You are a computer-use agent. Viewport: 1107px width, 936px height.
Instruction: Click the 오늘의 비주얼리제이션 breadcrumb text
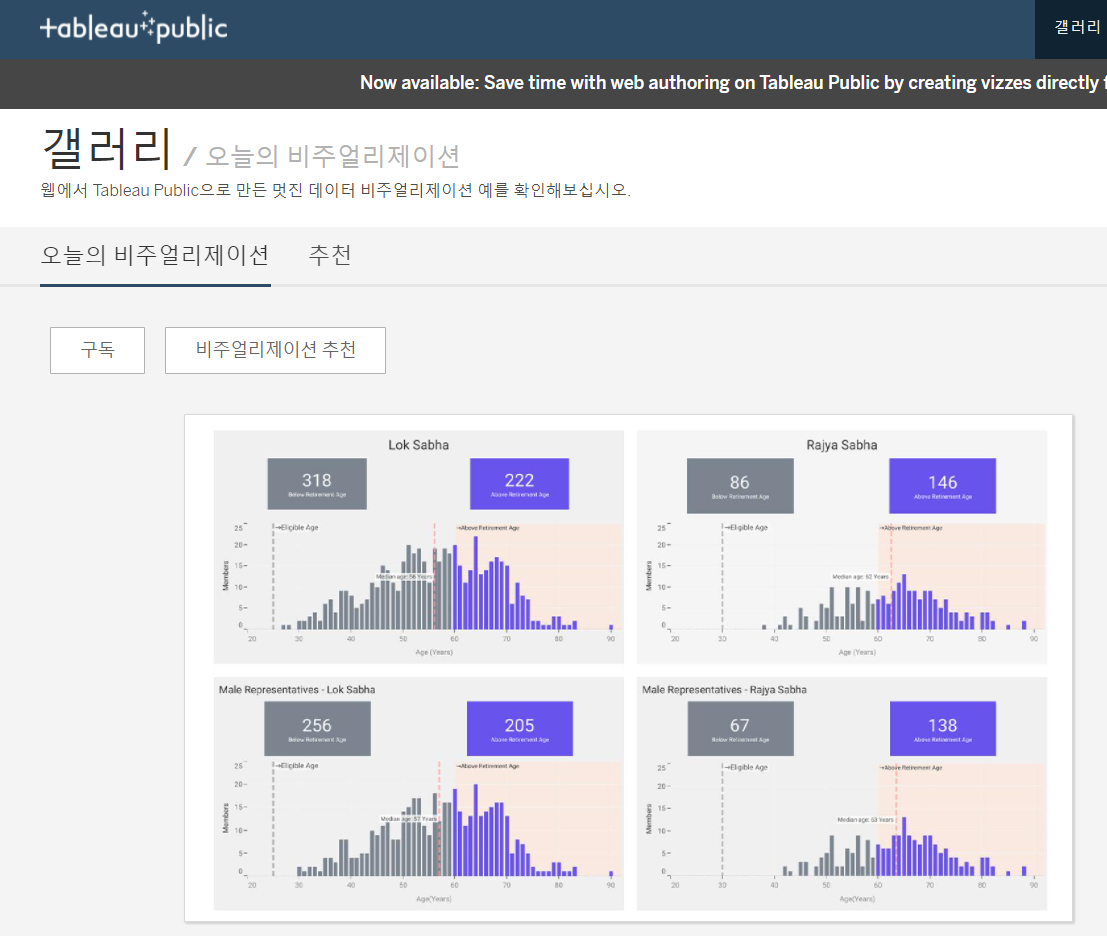pos(333,156)
